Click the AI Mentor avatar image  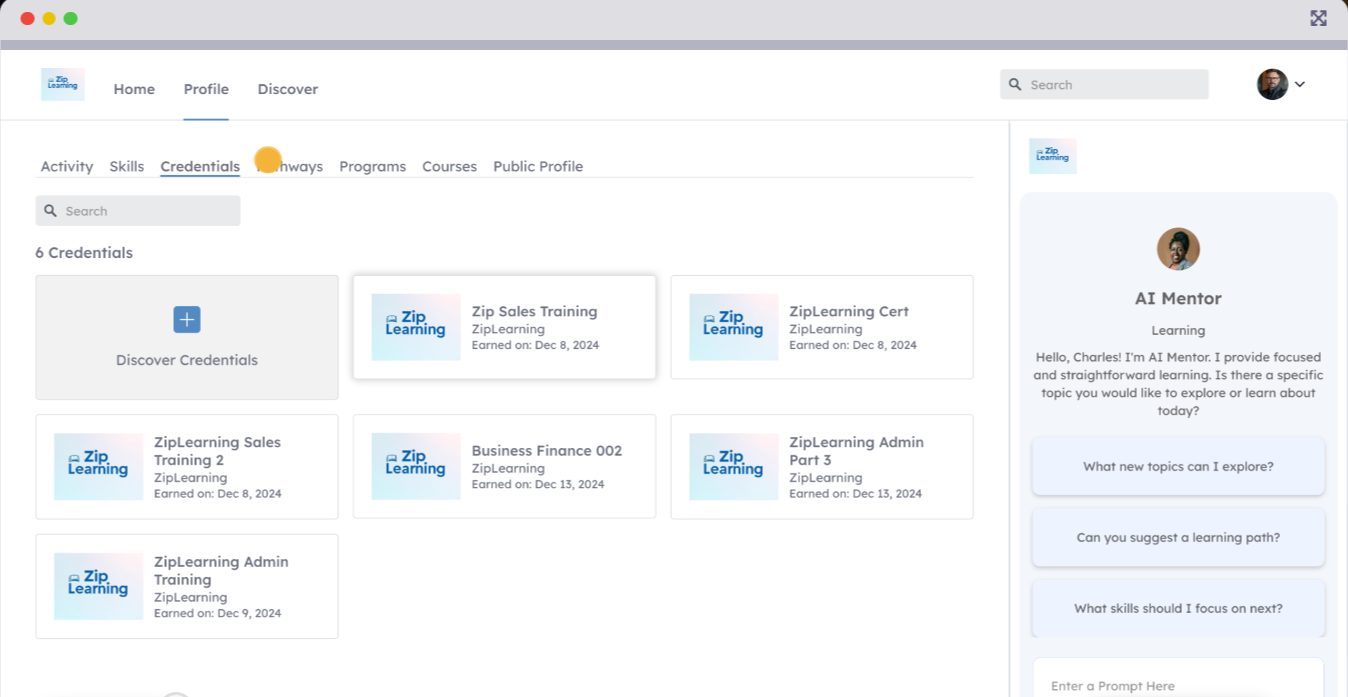click(x=1178, y=248)
